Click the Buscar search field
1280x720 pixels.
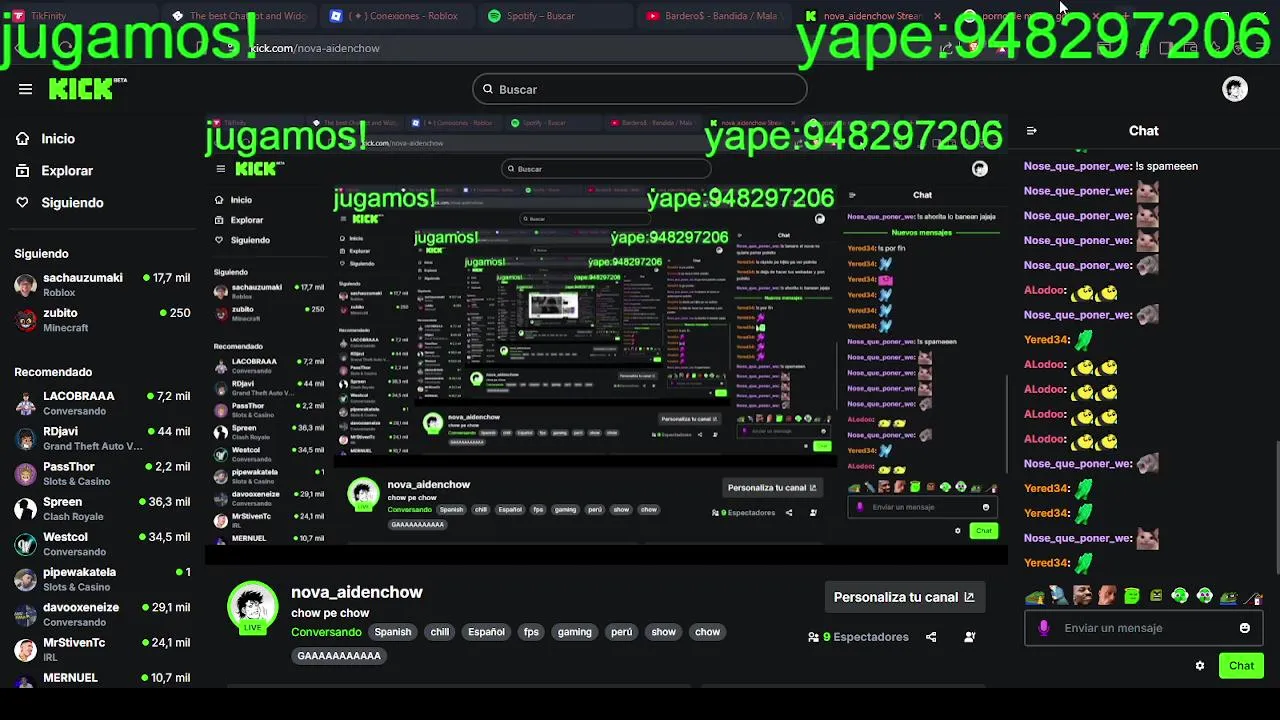point(640,89)
